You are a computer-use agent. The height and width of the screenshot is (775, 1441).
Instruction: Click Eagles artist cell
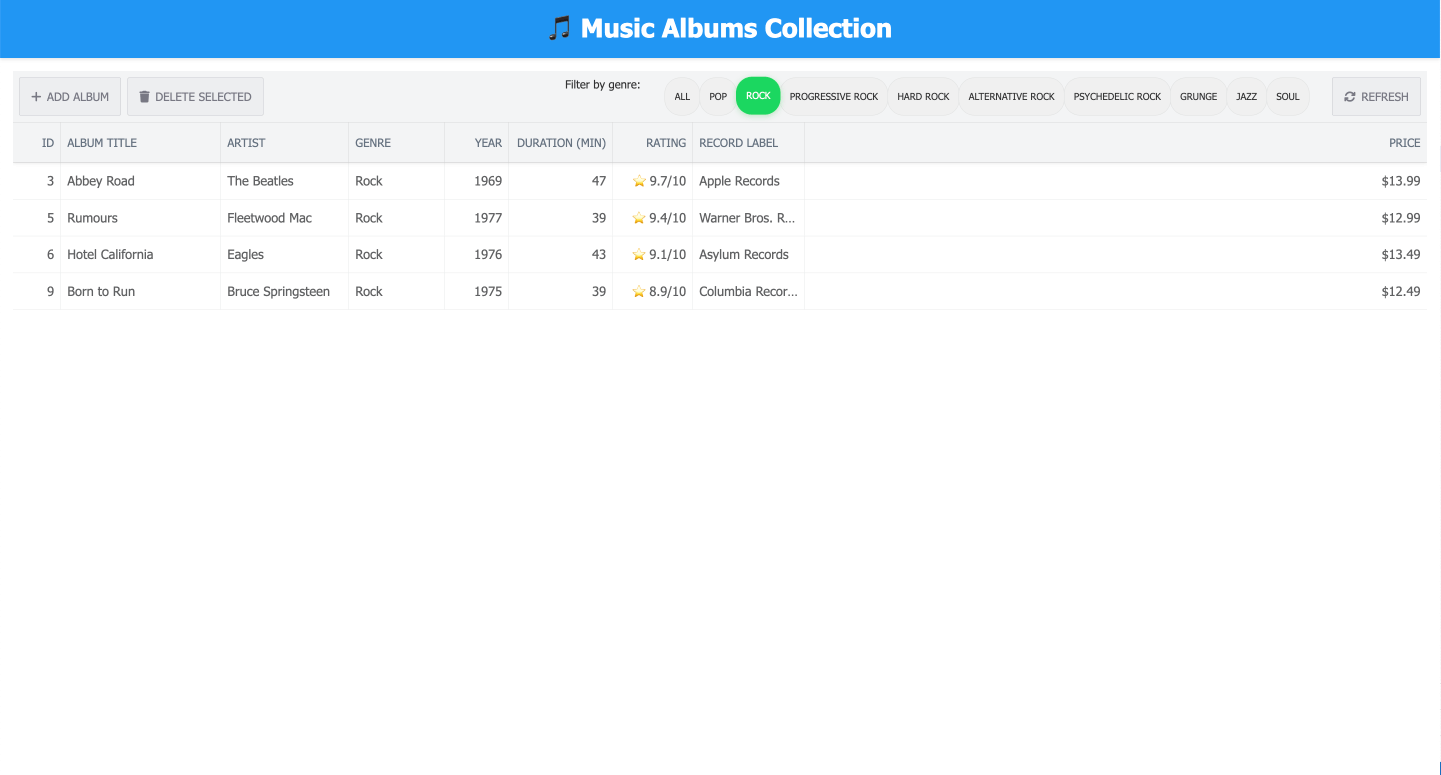point(285,255)
